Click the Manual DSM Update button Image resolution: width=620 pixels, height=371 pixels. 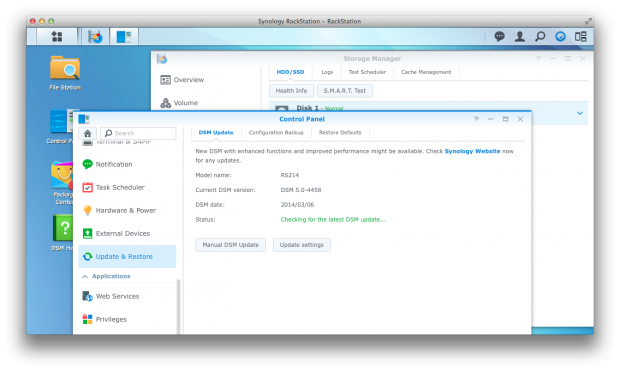pyautogui.click(x=231, y=245)
